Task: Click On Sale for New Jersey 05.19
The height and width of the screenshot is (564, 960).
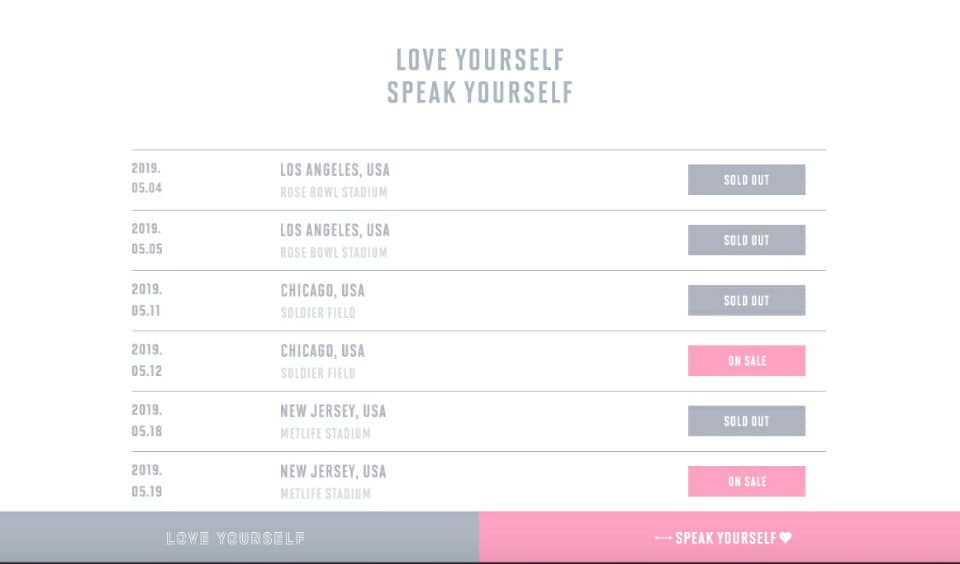Action: tap(746, 481)
